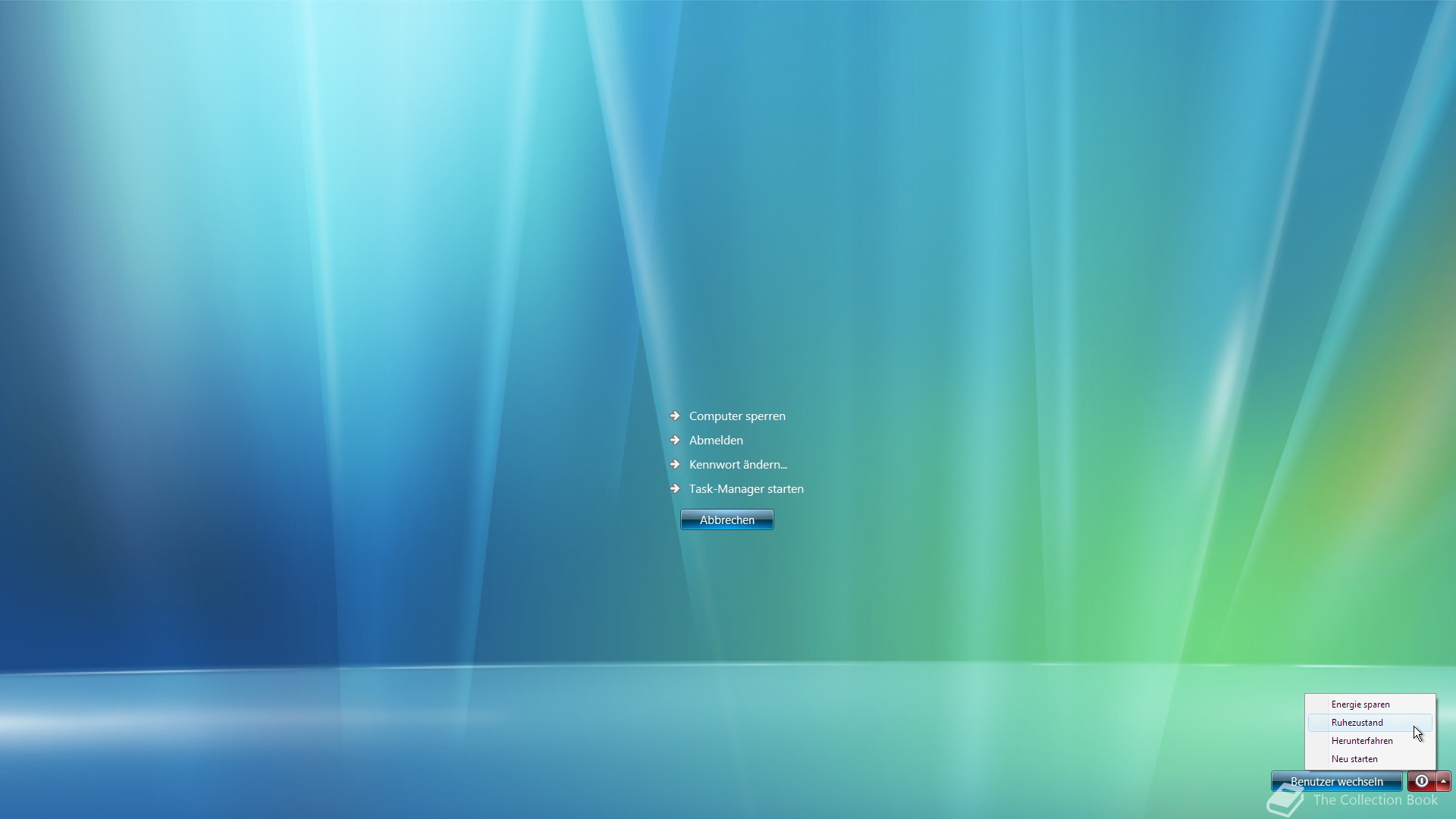Viewport: 1456px width, 819px height.
Task: Click the arrow icon beside Computer sperren
Action: [675, 416]
